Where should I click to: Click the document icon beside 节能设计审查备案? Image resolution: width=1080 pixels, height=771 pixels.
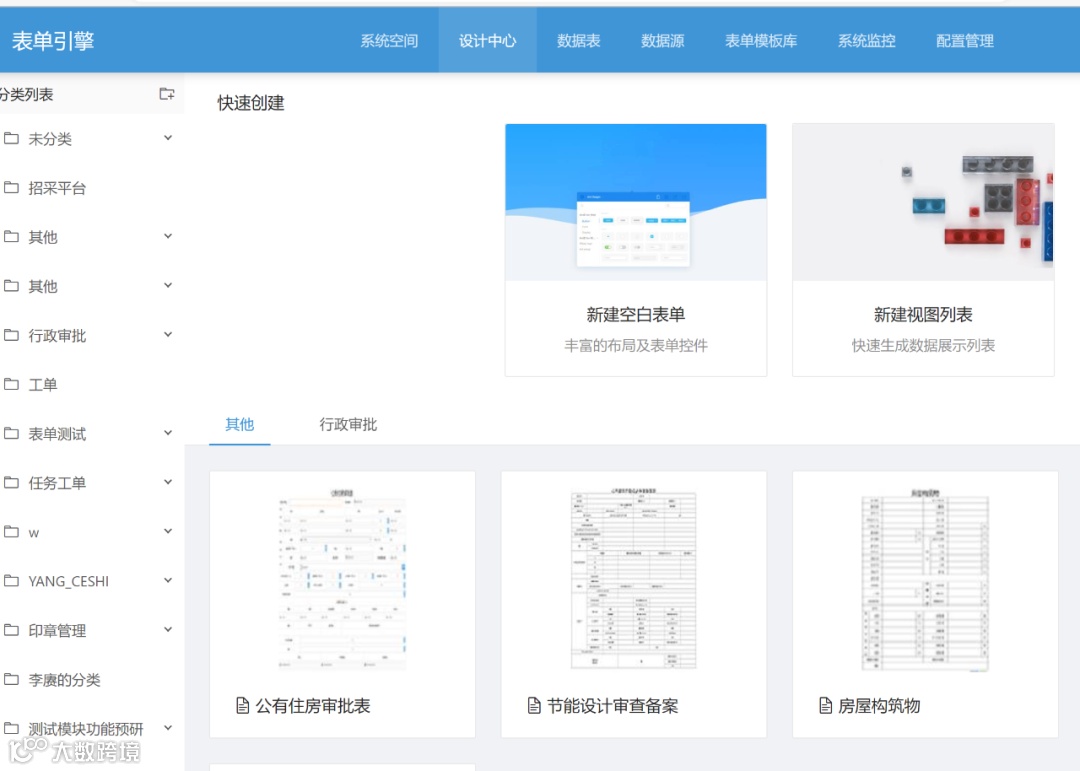pos(534,706)
